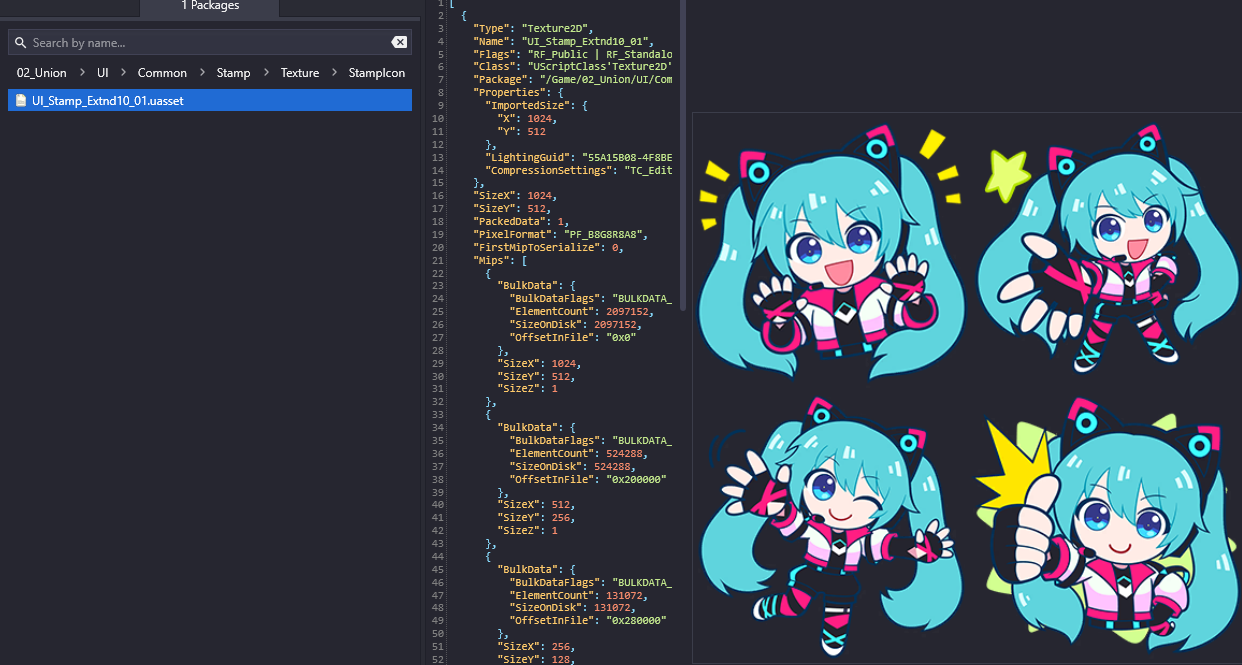Focus the Search by name field

pos(210,42)
